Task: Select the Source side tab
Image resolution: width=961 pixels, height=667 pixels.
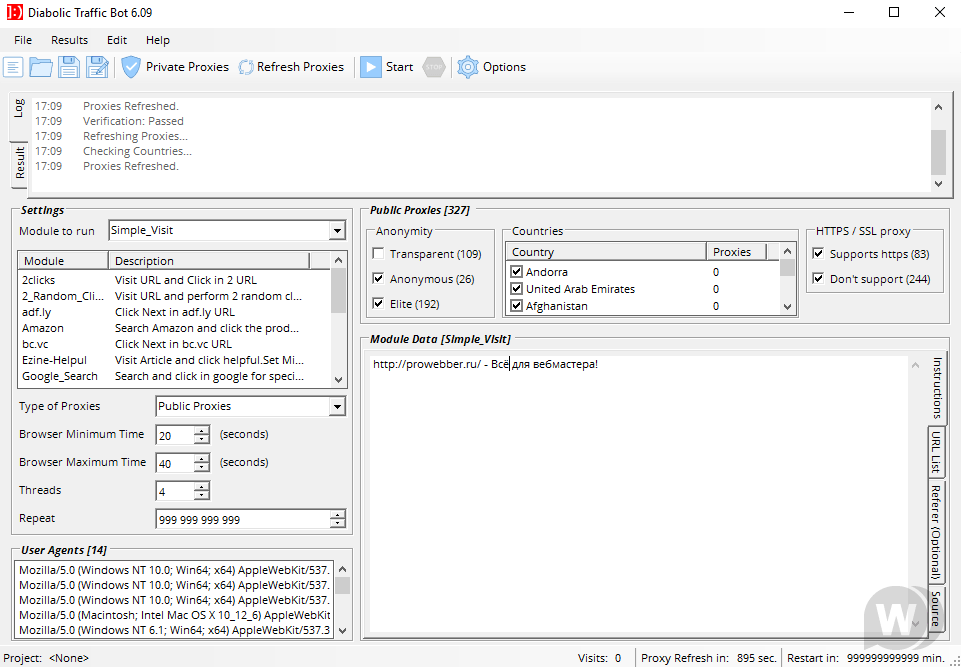Action: tap(936, 608)
